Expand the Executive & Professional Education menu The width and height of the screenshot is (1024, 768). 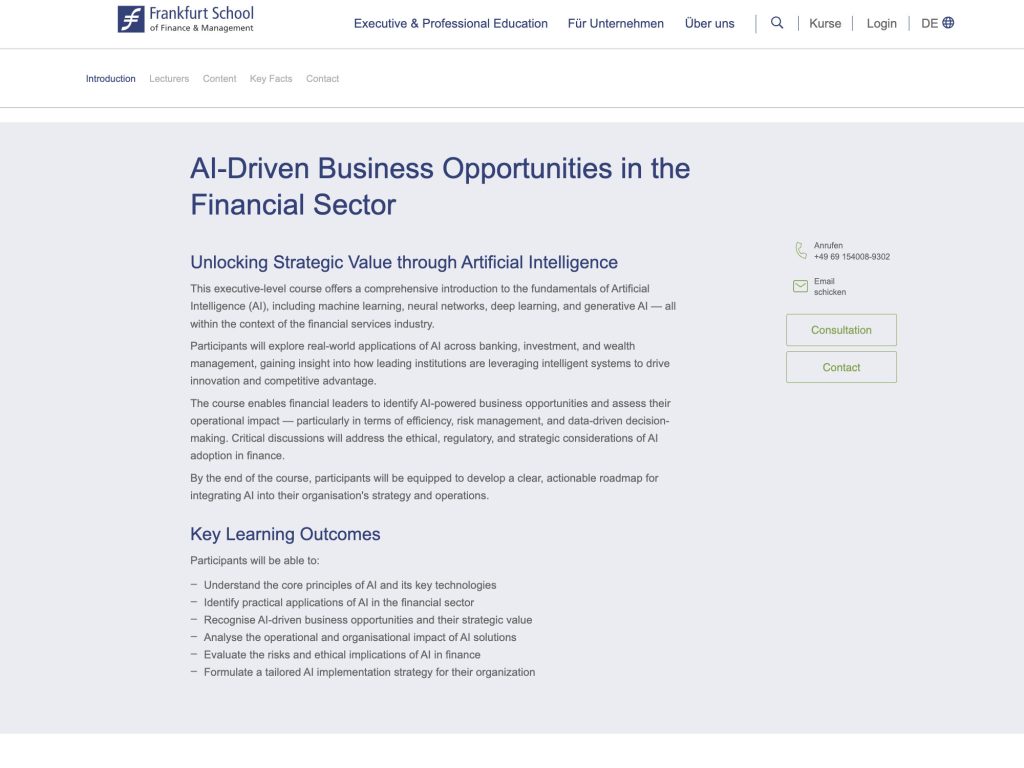(x=451, y=23)
